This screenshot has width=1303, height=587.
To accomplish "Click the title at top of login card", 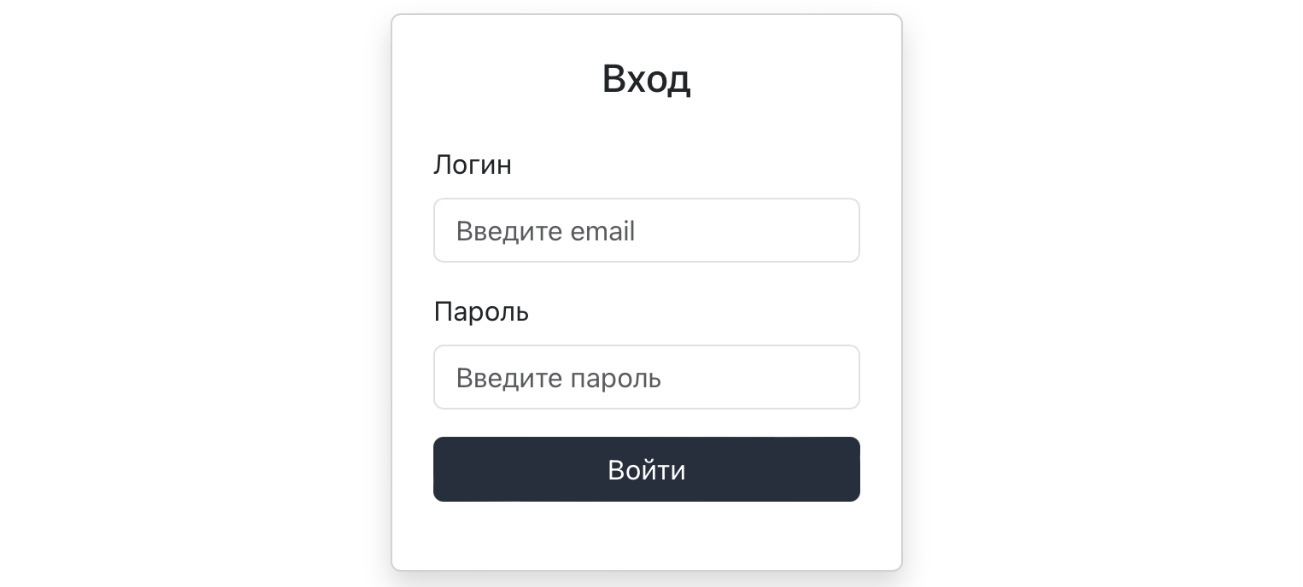I will 646,79.
